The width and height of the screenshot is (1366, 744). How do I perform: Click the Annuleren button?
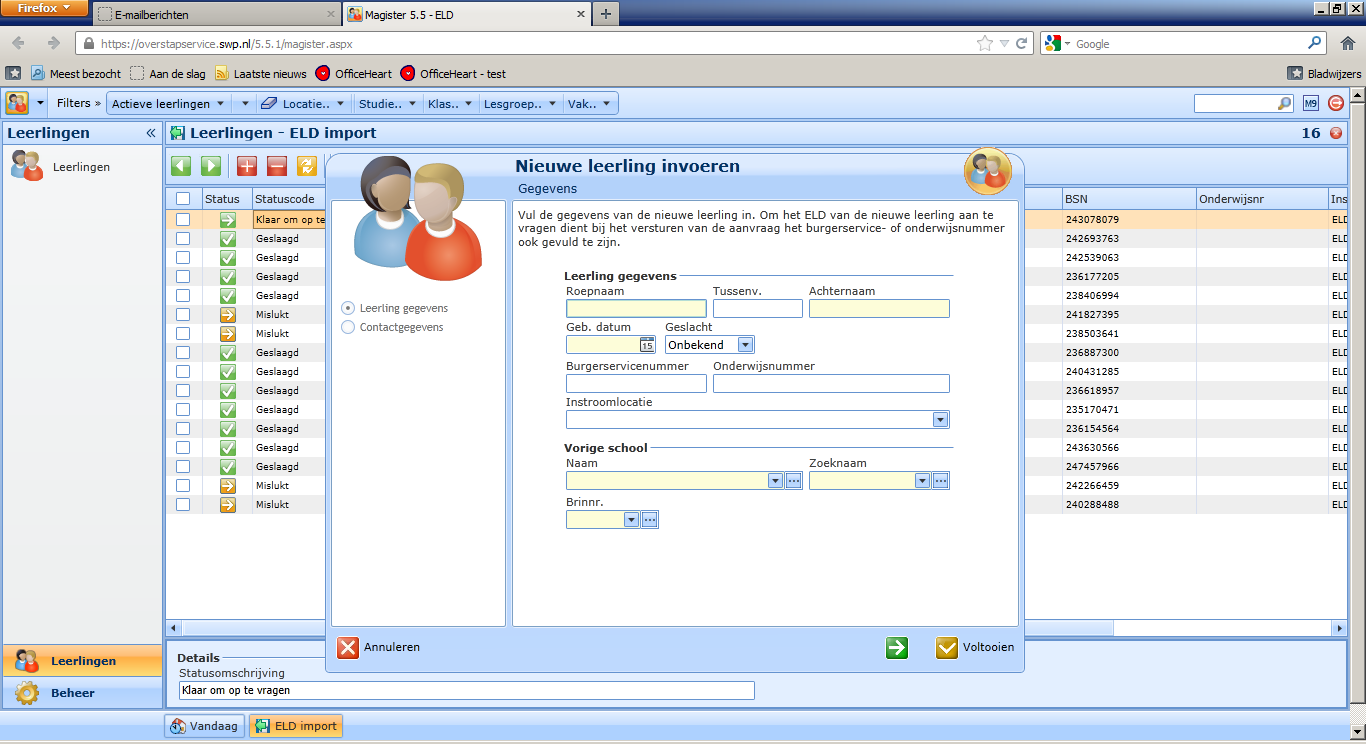[x=379, y=648]
